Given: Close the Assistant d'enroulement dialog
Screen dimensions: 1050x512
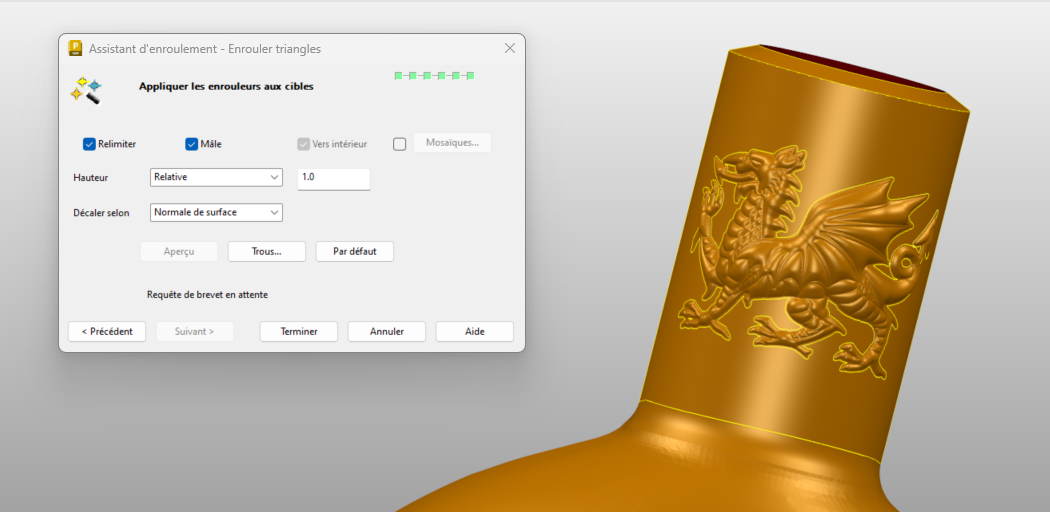Looking at the screenshot, I should [x=510, y=48].
